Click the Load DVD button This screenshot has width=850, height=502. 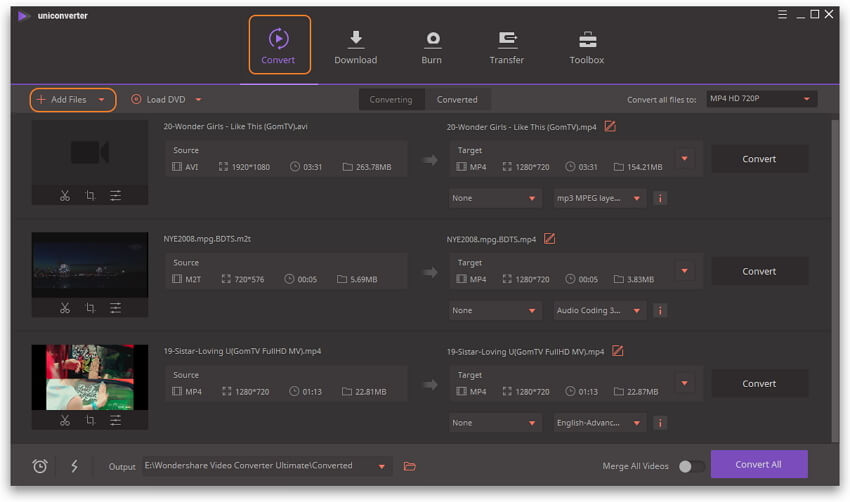tap(158, 100)
